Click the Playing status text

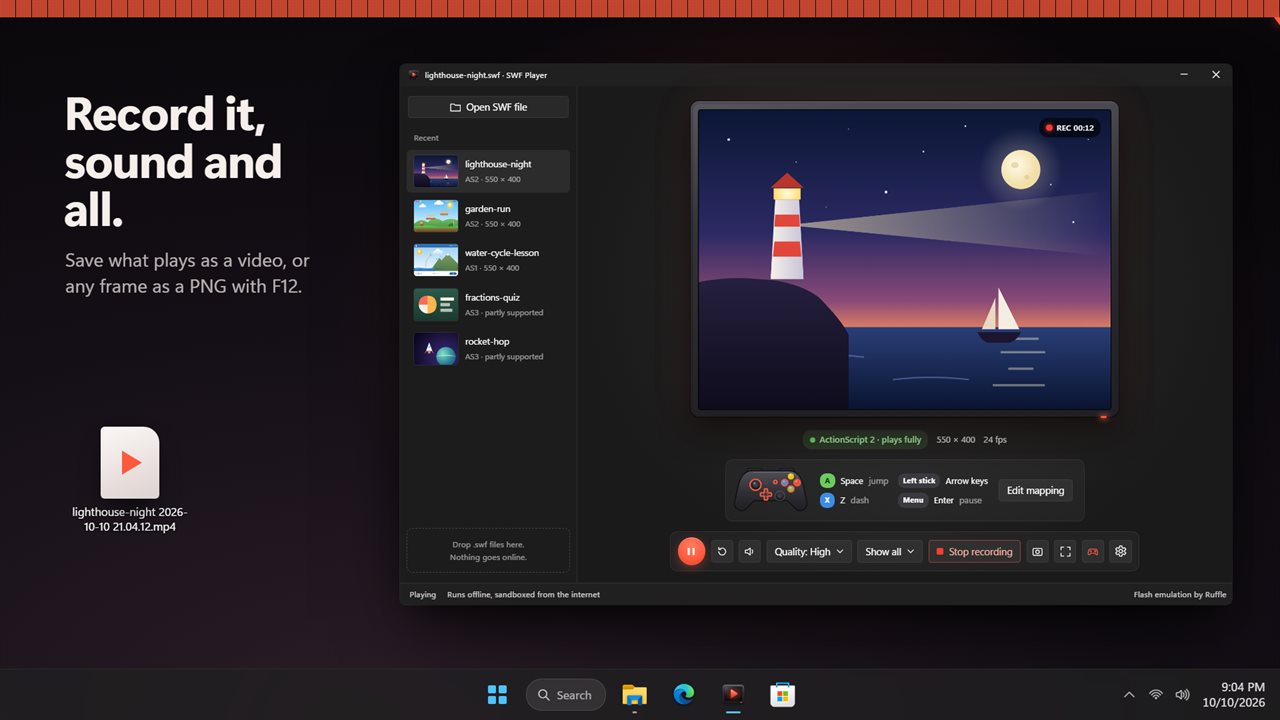(x=423, y=594)
